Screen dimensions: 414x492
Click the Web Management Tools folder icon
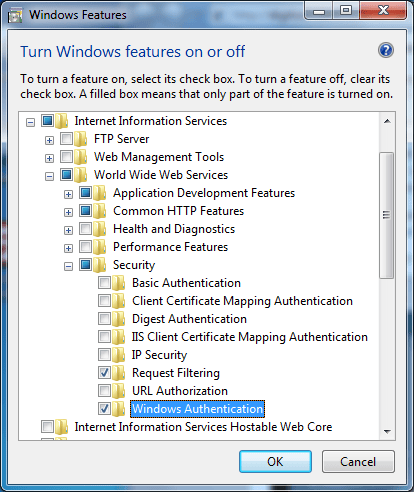tap(81, 157)
